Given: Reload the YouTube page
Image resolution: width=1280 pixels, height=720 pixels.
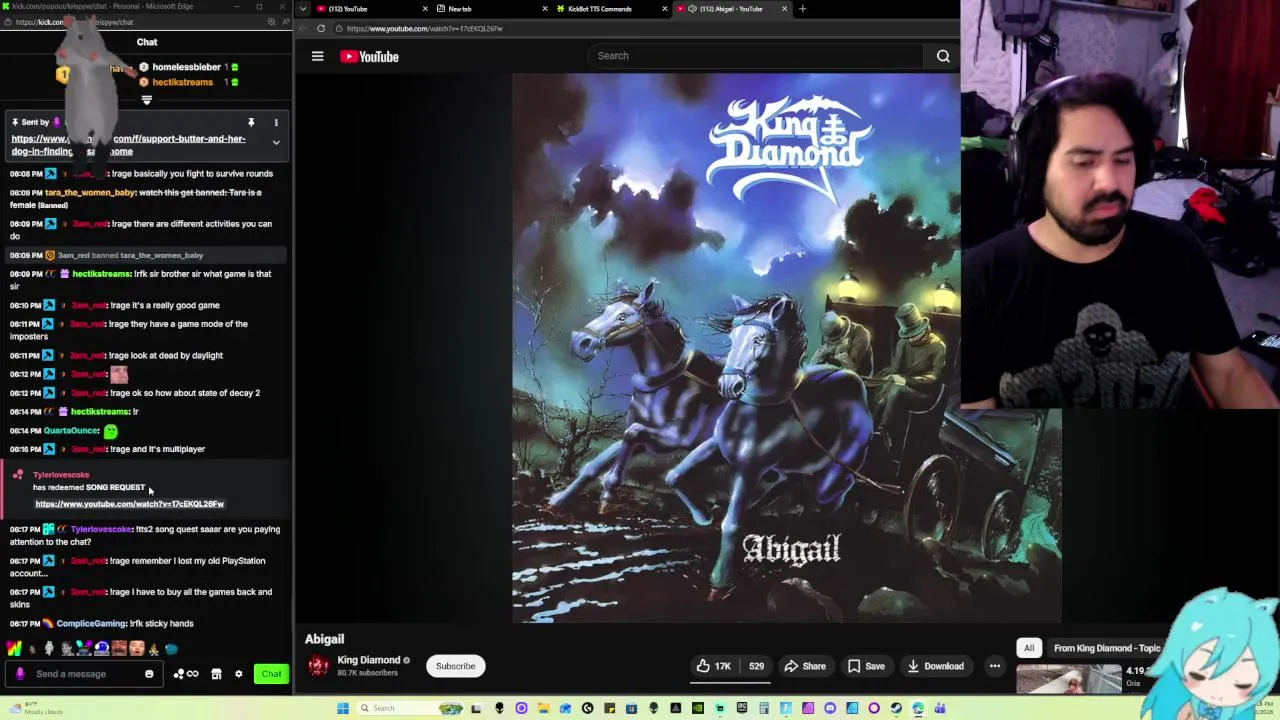Looking at the screenshot, I should (x=321, y=28).
